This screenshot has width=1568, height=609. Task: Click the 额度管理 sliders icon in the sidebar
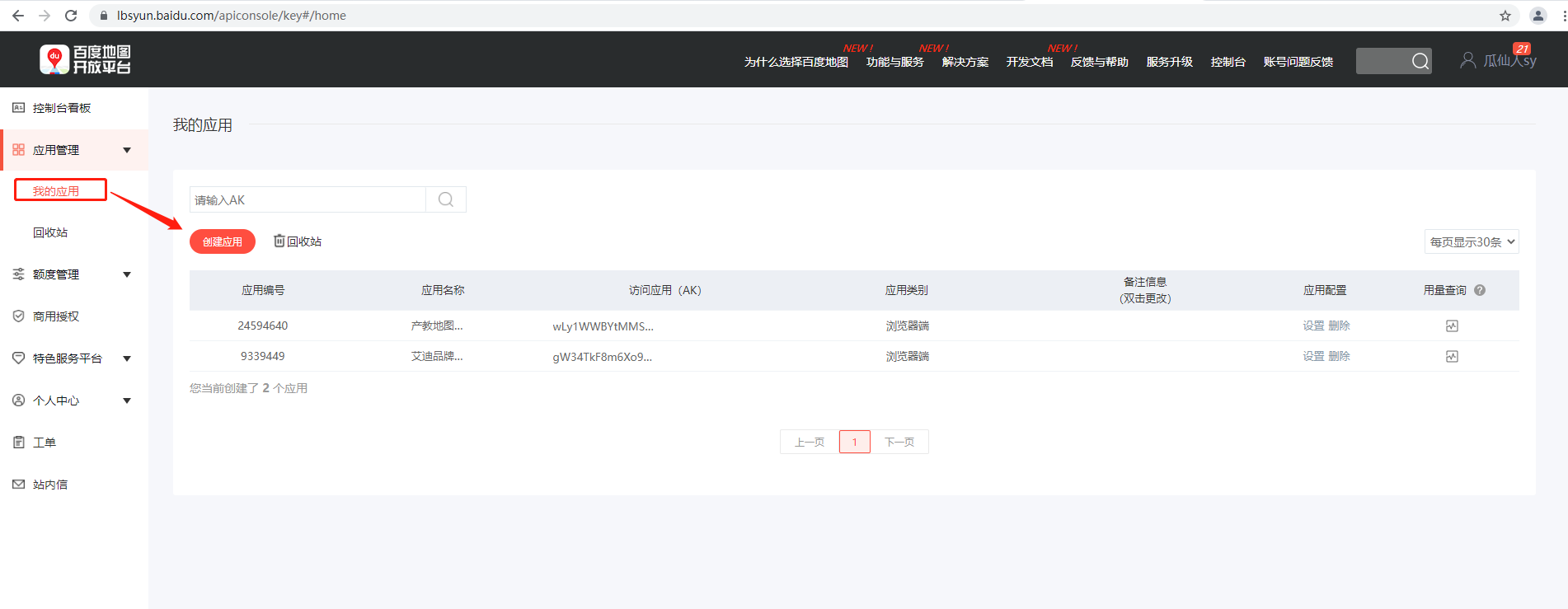click(18, 274)
